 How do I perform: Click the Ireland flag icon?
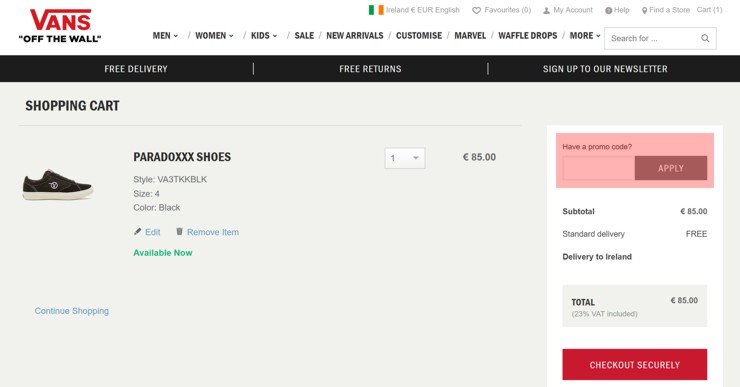click(376, 10)
